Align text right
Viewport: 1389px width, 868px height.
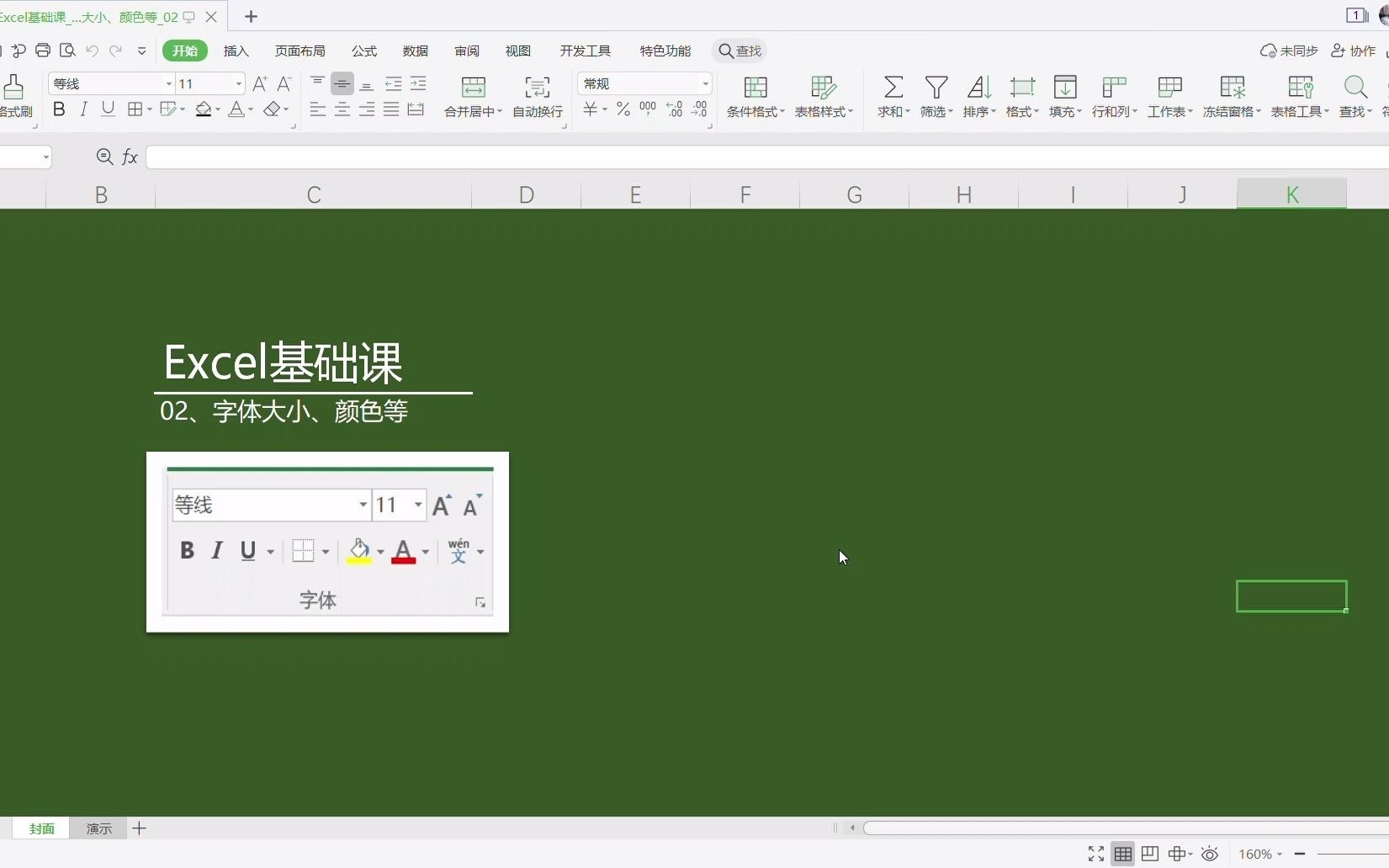(x=366, y=109)
